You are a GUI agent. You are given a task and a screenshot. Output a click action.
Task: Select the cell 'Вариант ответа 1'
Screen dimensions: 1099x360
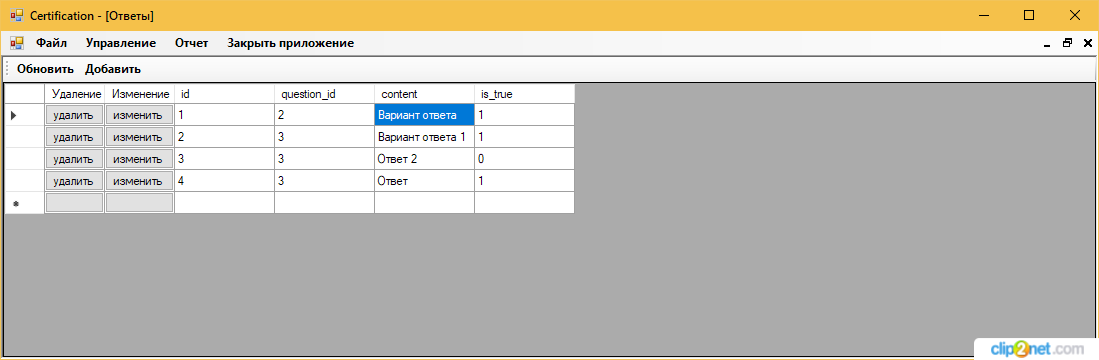tap(425, 137)
